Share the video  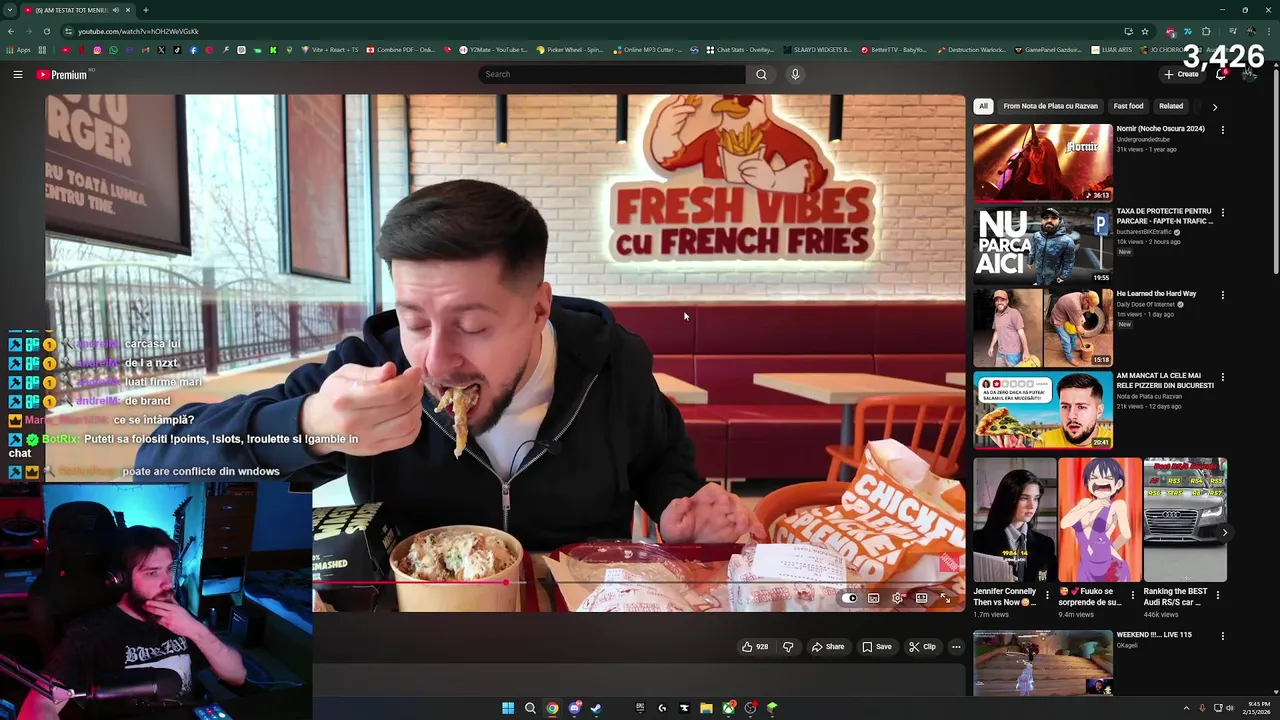[x=828, y=647]
